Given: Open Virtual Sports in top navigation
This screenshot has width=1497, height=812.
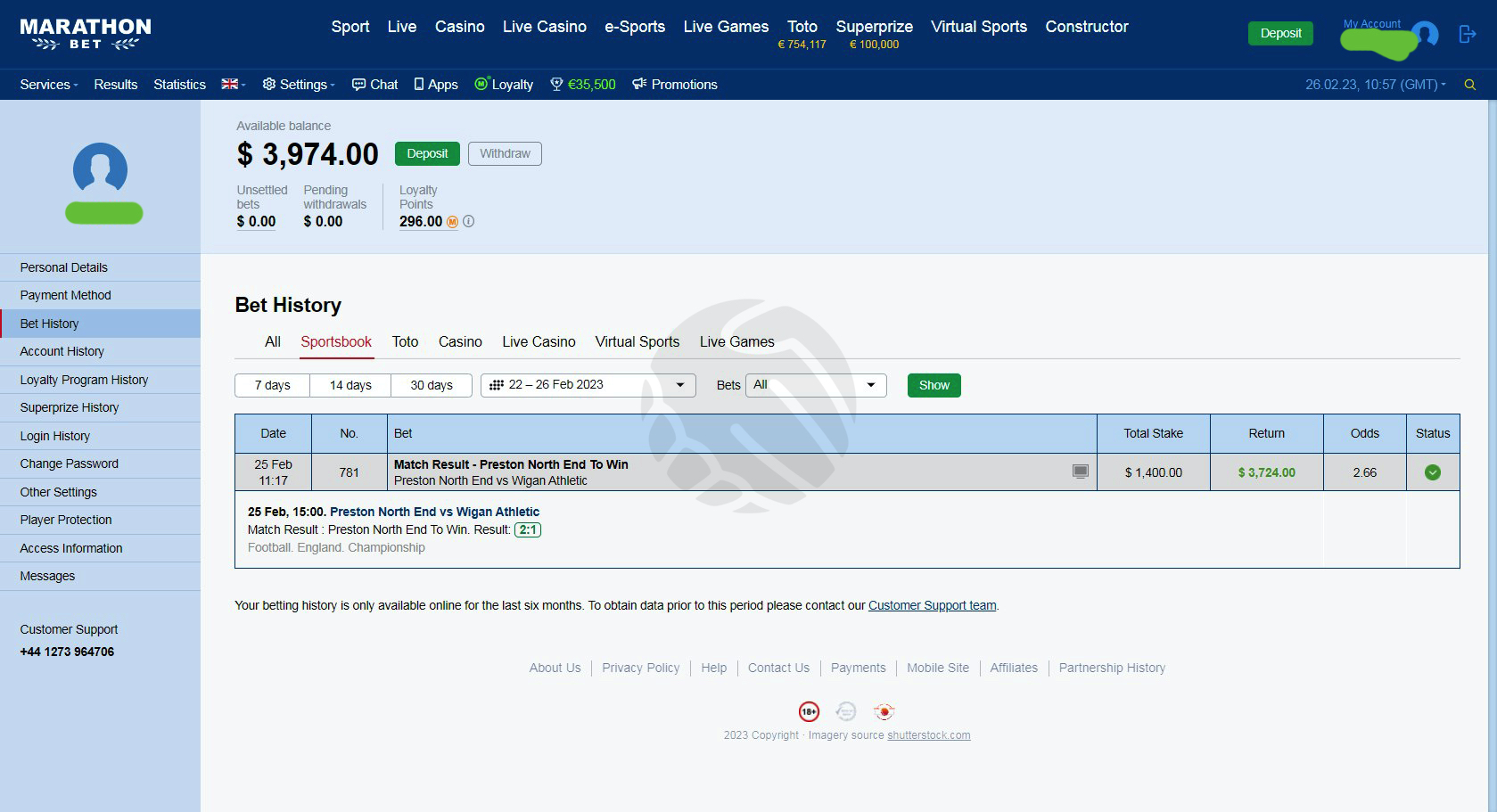Looking at the screenshot, I should [x=979, y=27].
